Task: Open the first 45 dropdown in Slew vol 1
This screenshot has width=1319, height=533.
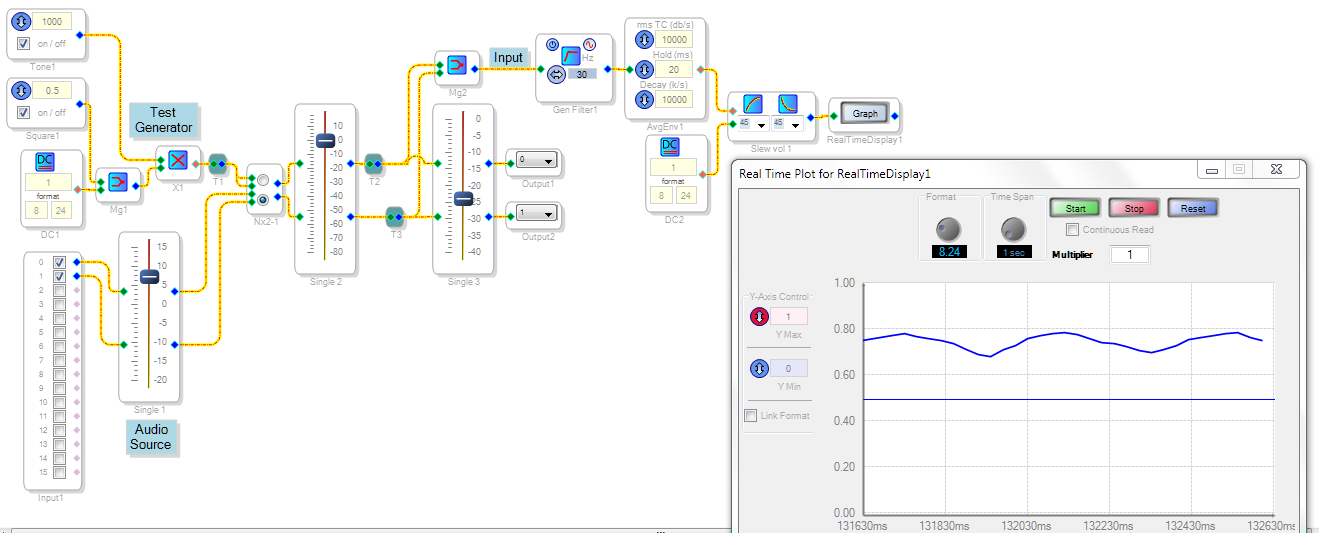Action: click(x=752, y=124)
